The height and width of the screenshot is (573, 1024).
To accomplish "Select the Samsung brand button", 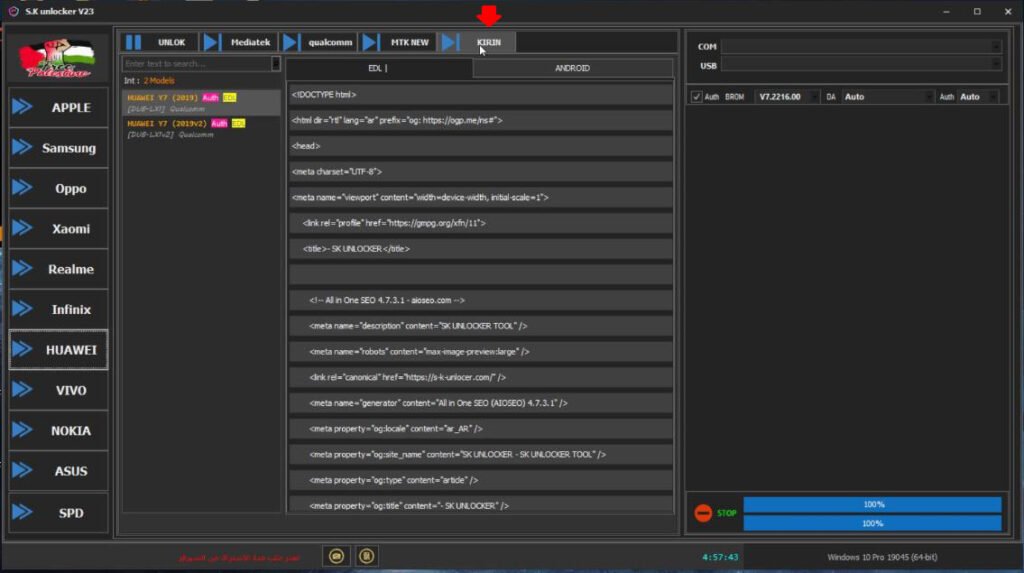I will point(58,148).
